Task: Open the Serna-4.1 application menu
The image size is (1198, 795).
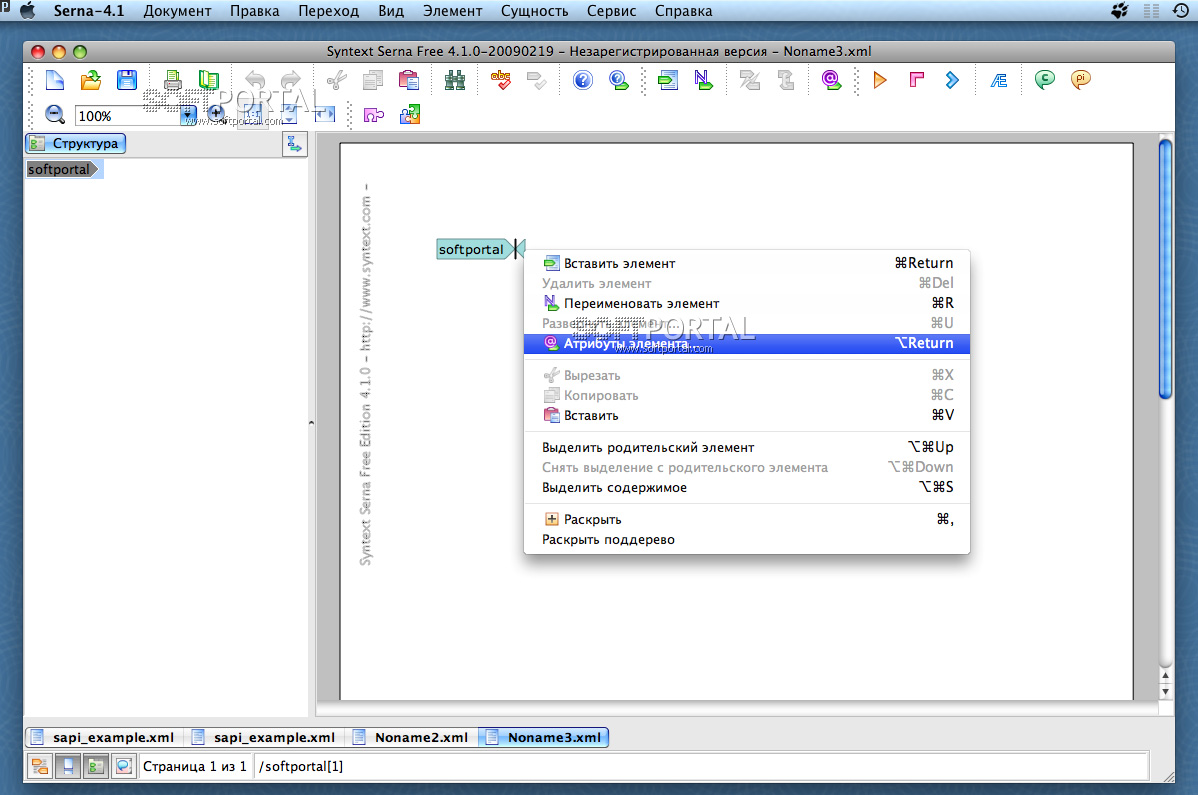Action: pyautogui.click(x=89, y=11)
